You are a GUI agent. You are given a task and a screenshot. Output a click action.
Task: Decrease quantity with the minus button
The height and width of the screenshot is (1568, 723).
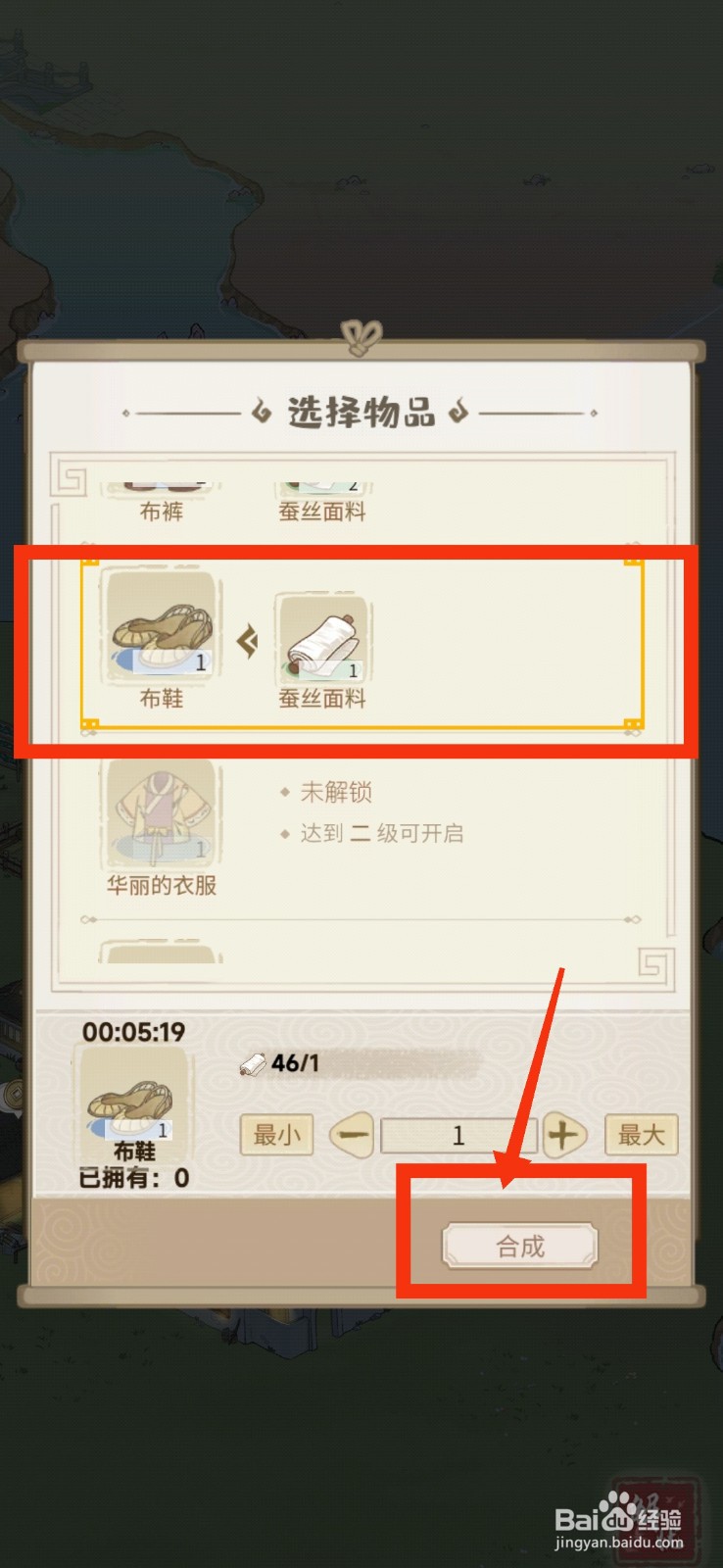point(351,1136)
